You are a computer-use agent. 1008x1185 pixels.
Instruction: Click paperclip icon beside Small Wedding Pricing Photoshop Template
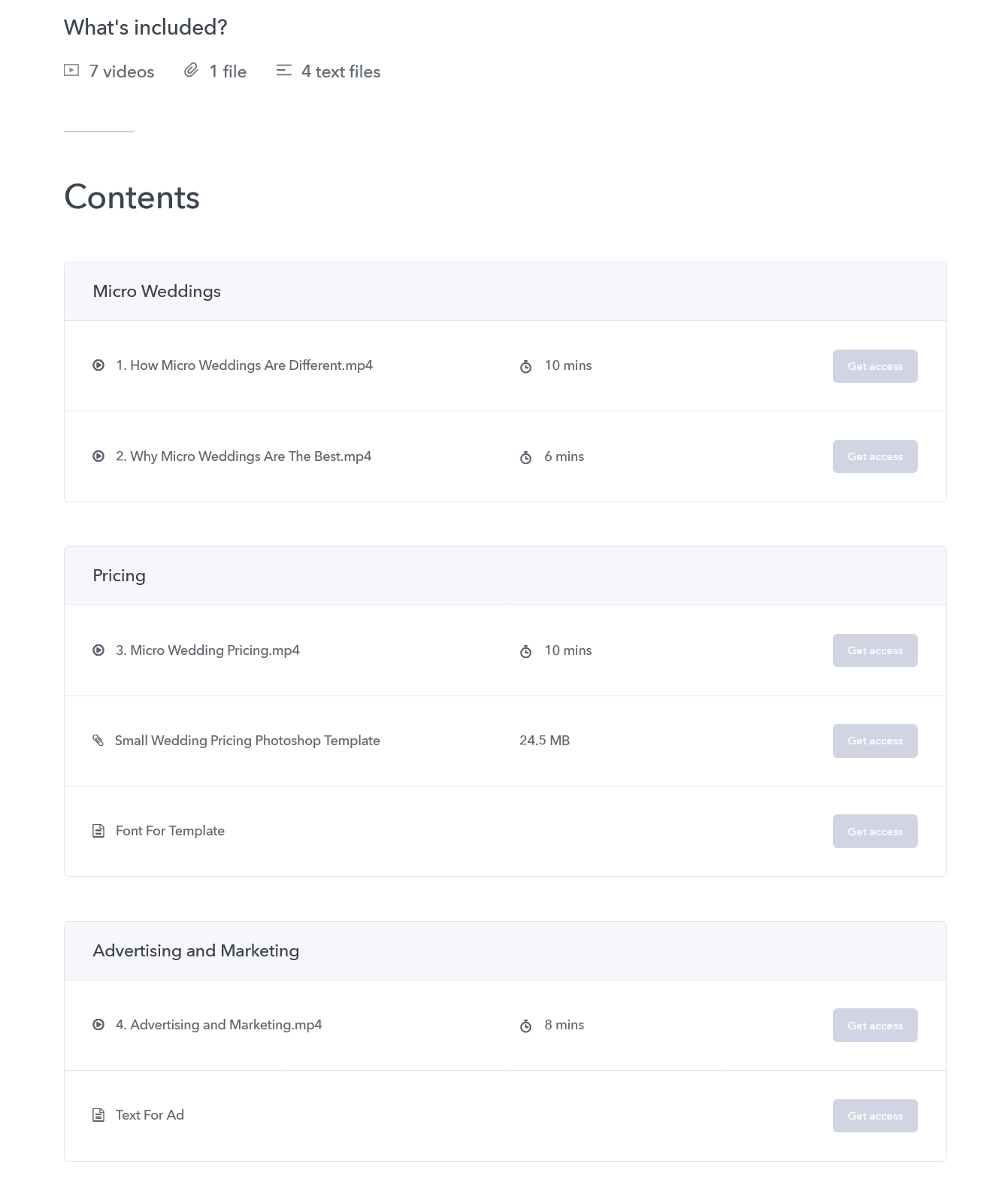coord(98,741)
